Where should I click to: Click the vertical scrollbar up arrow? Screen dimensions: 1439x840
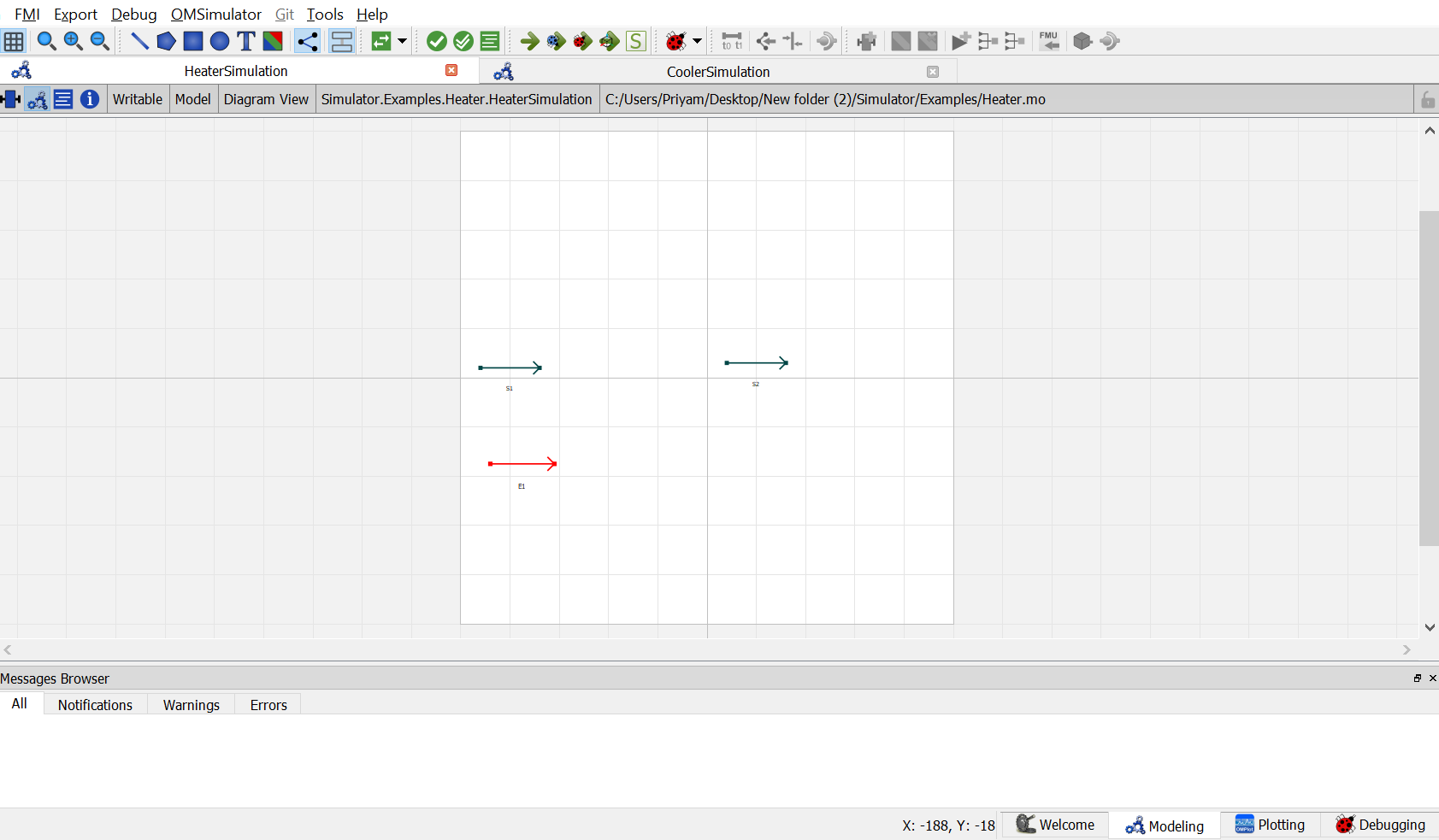[x=1430, y=131]
